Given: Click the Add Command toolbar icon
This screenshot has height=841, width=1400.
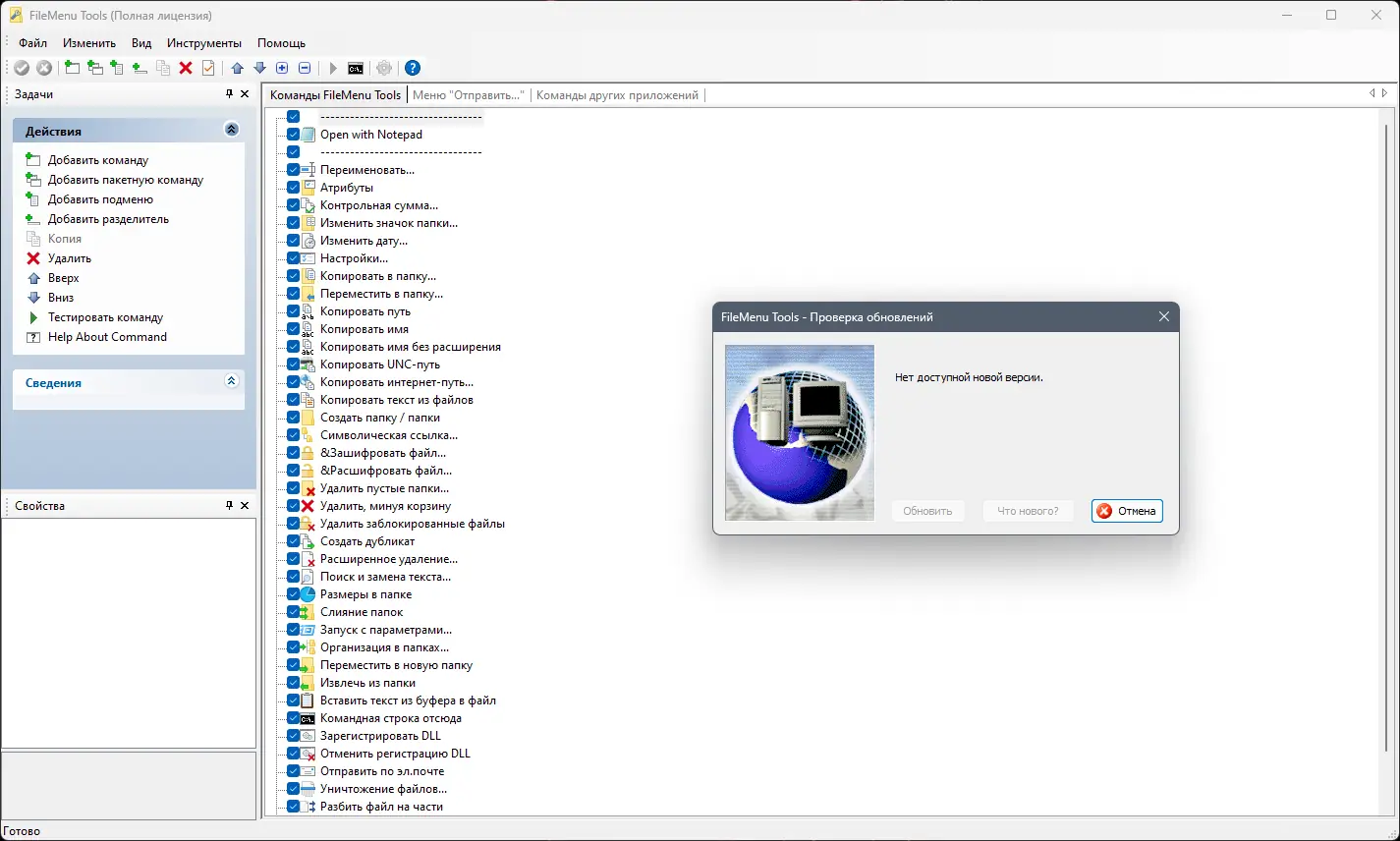Looking at the screenshot, I should point(72,68).
